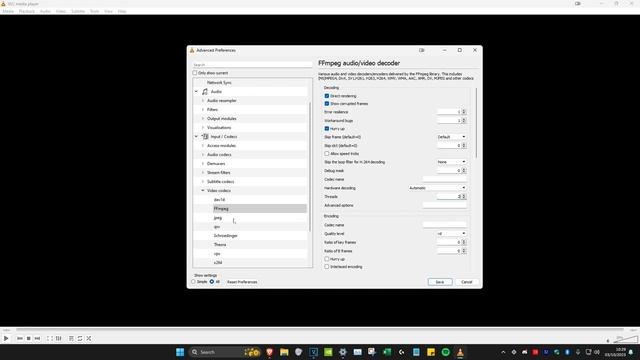This screenshot has width=640, height=360.
Task: Click the VLC seek progress bar
Action: (320, 329)
